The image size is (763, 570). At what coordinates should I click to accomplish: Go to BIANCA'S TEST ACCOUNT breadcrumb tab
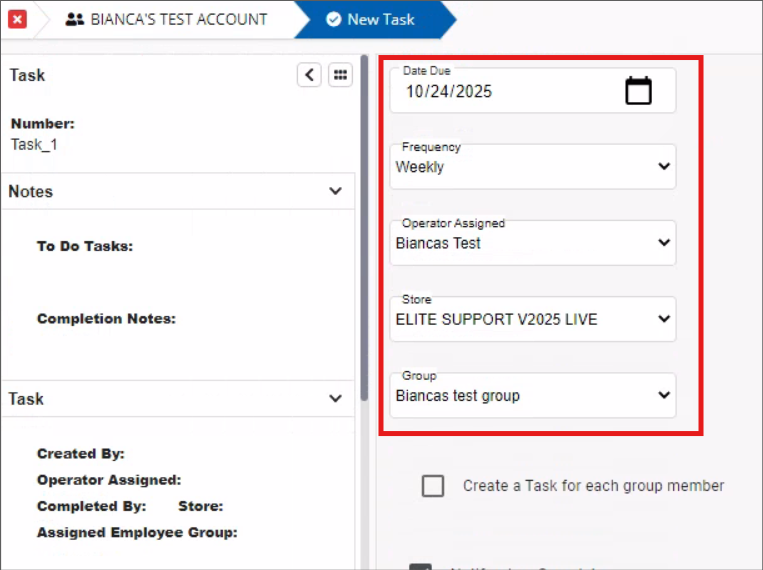178,19
